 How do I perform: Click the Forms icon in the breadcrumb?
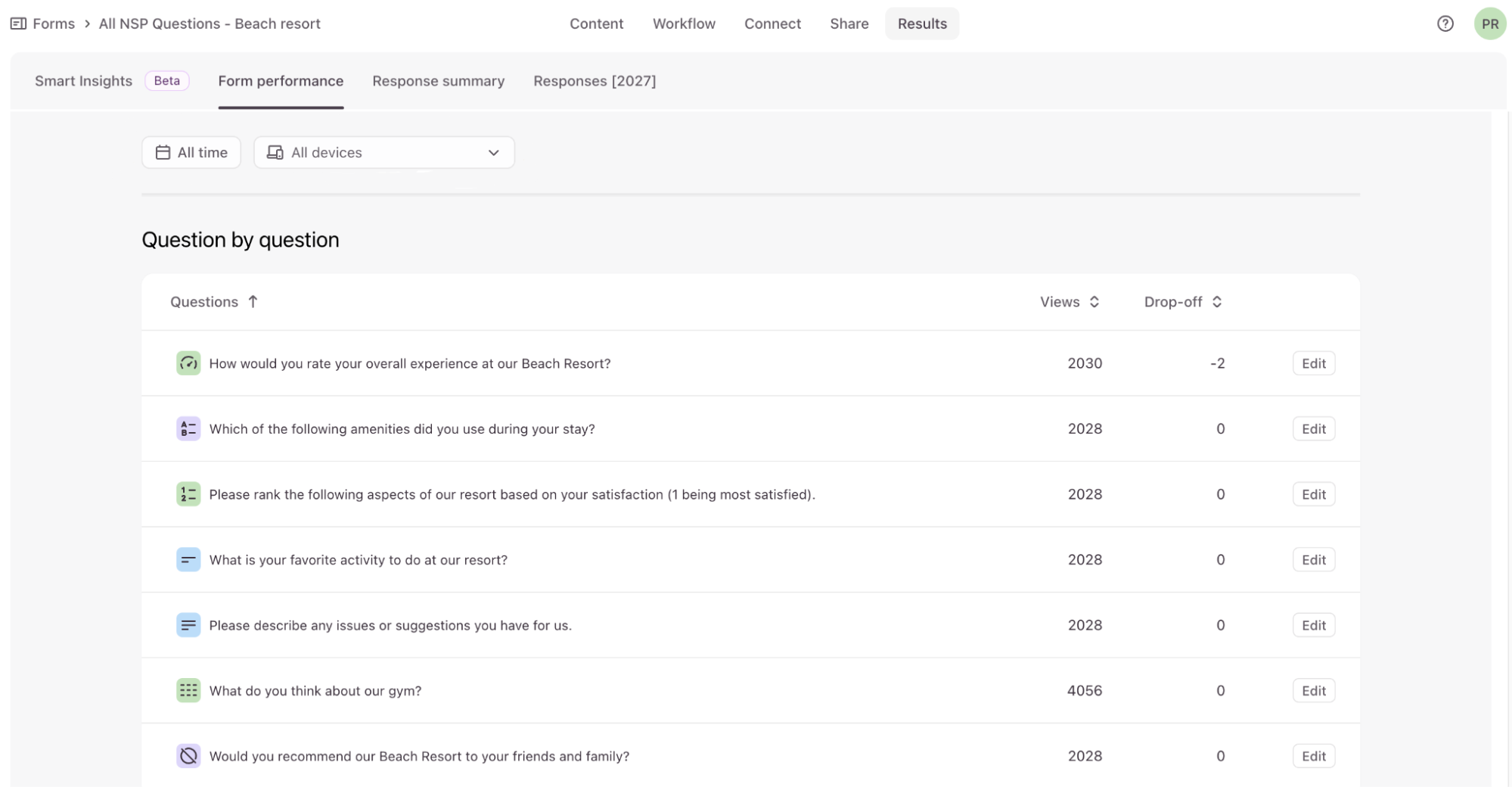[x=18, y=23]
